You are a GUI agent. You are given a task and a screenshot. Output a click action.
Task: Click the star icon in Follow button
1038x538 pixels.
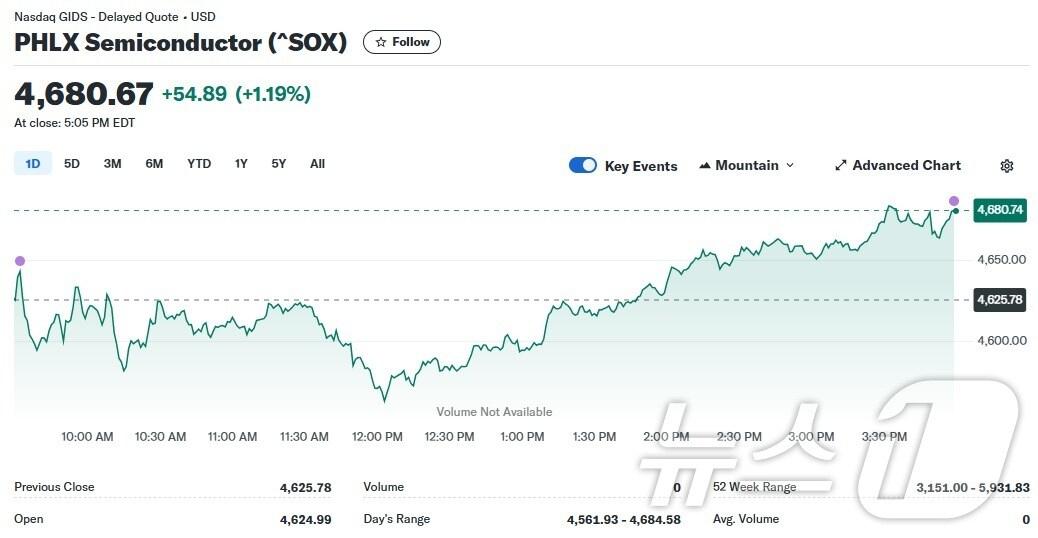click(381, 42)
